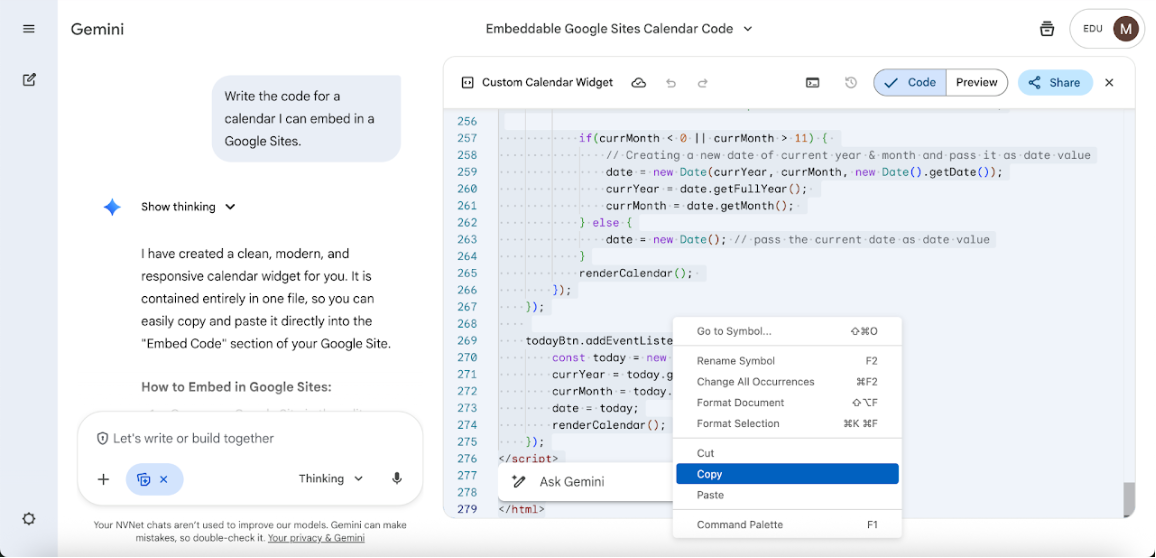Click the Ask Gemini wand icon
This screenshot has height=558, width=1156.
click(x=518, y=481)
